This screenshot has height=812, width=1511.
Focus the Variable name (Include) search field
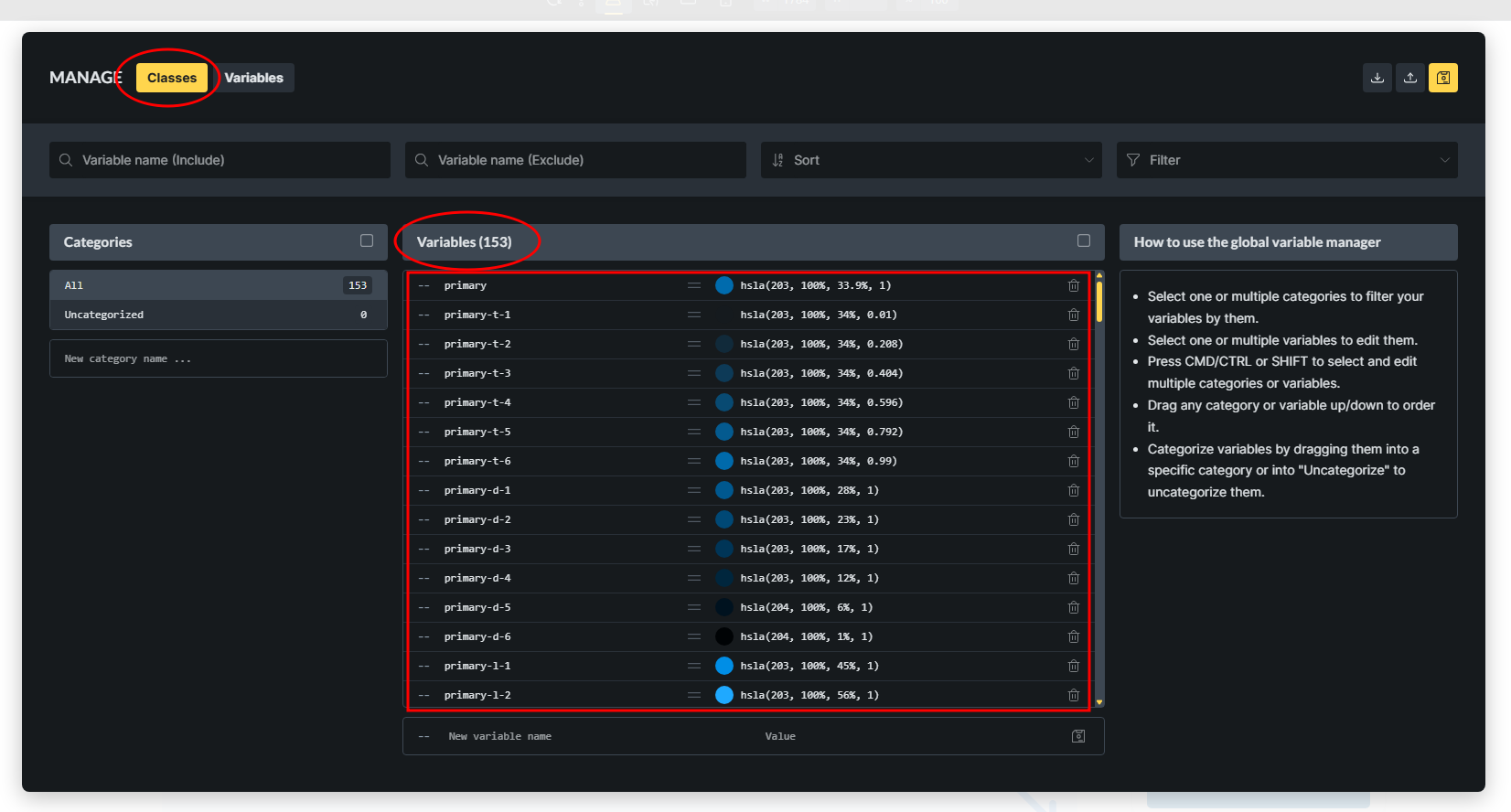click(220, 160)
